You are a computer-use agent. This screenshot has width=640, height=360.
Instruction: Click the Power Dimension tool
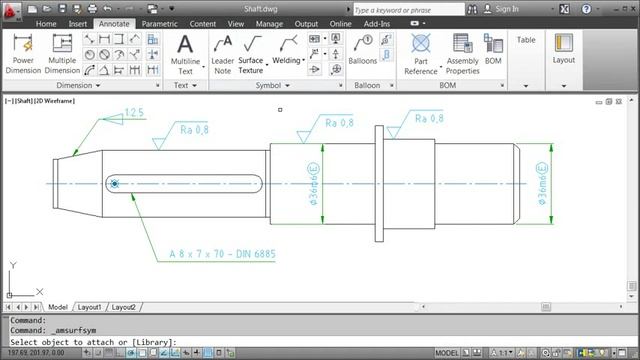23,54
